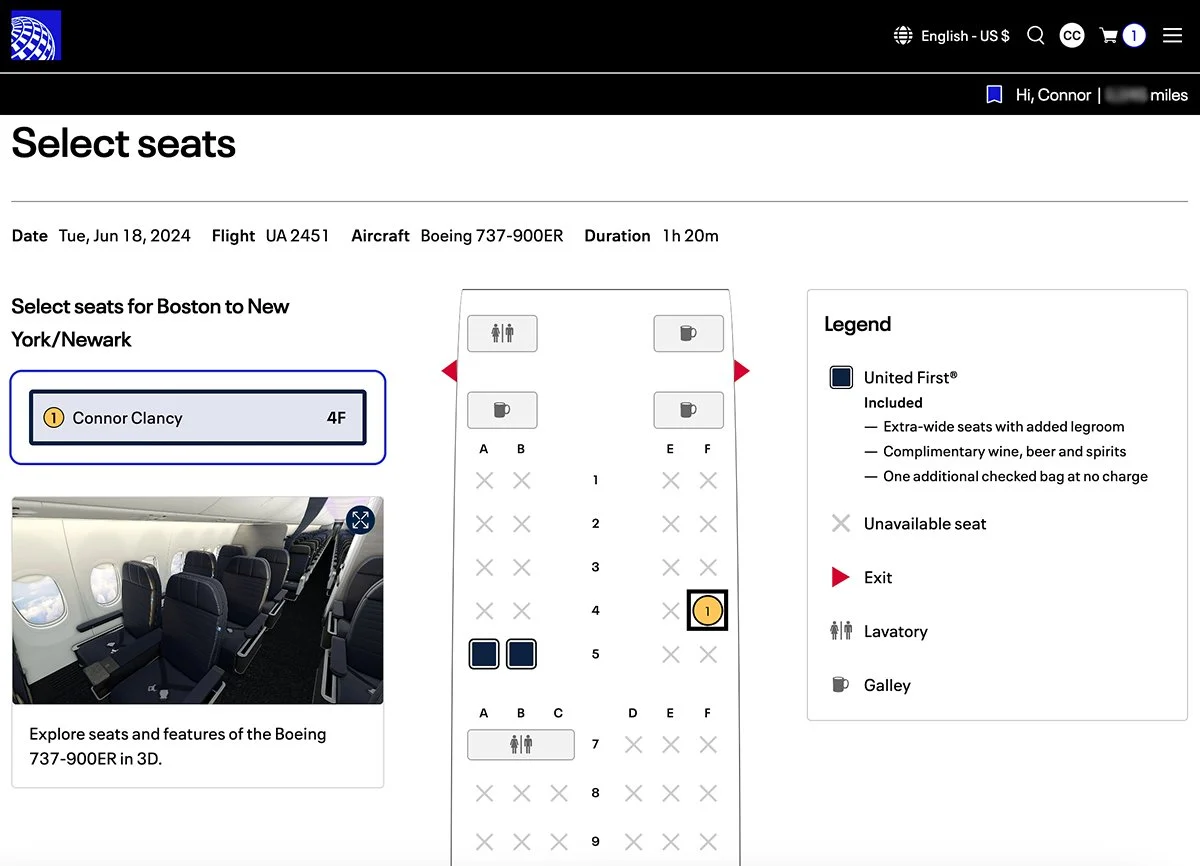Open the Boeing cabin interior image
Image resolution: width=1200 pixels, height=866 pixels.
point(198,600)
